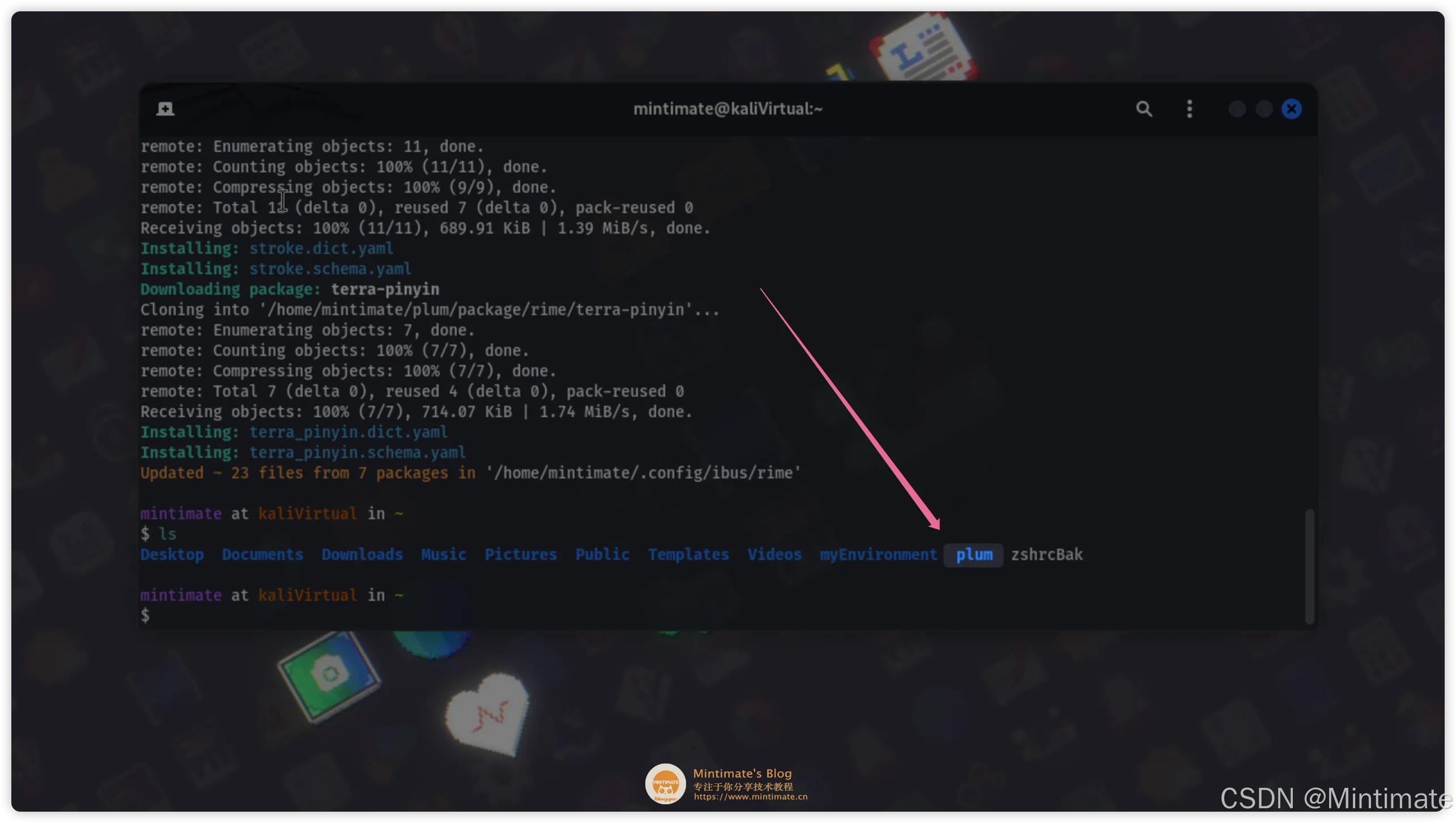Click 'Downloading package: terra-pinyin' line
This screenshot has width=1456, height=823.
290,289
